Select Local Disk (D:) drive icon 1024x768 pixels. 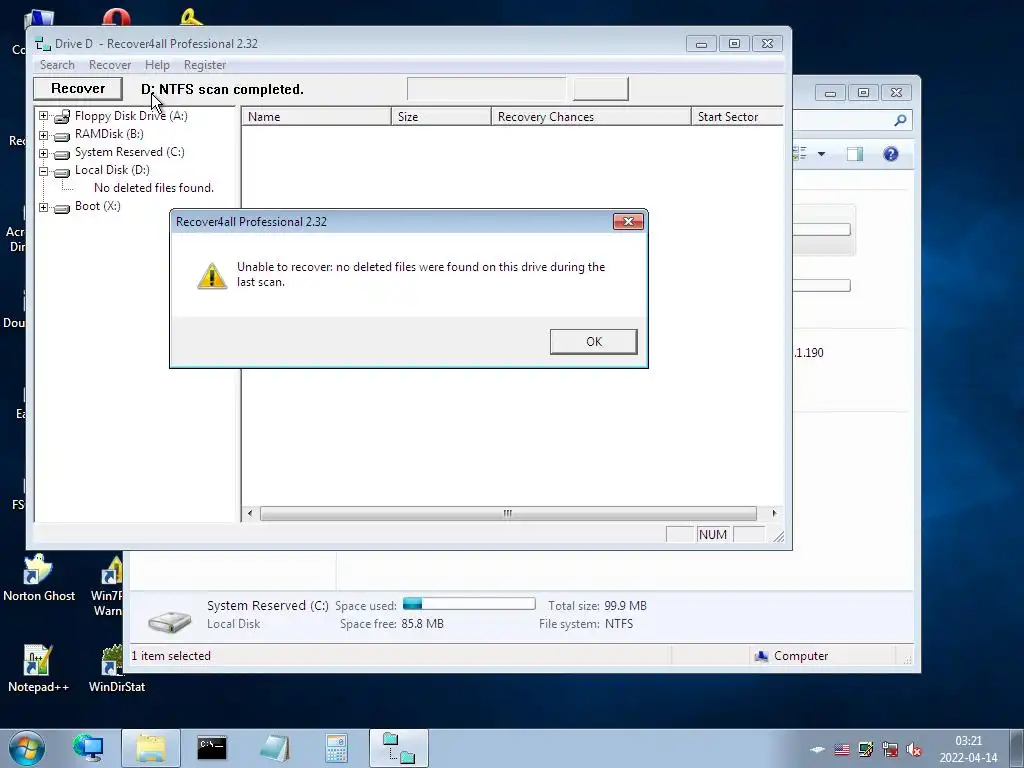point(62,172)
